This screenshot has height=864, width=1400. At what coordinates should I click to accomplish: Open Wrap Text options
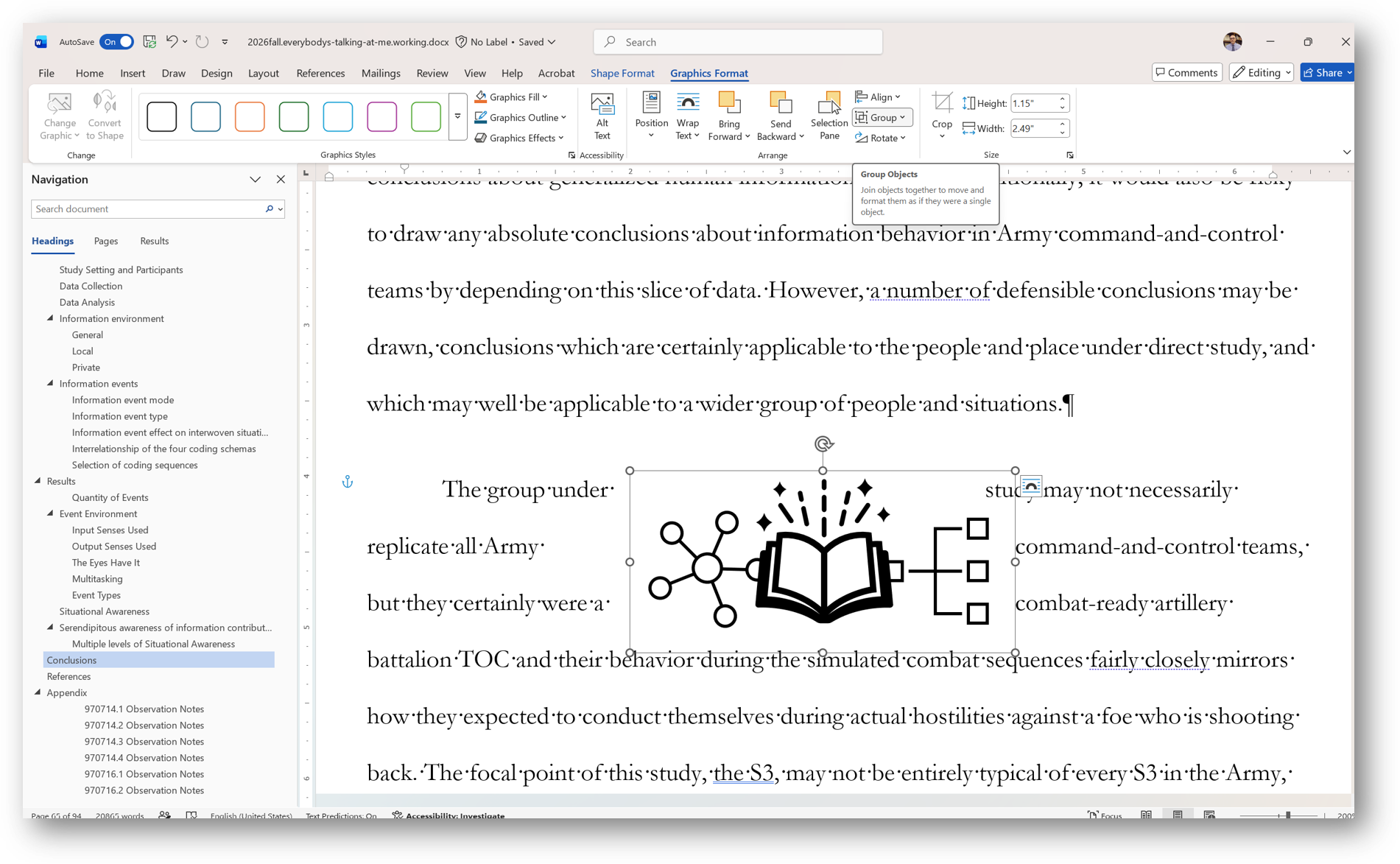(687, 116)
